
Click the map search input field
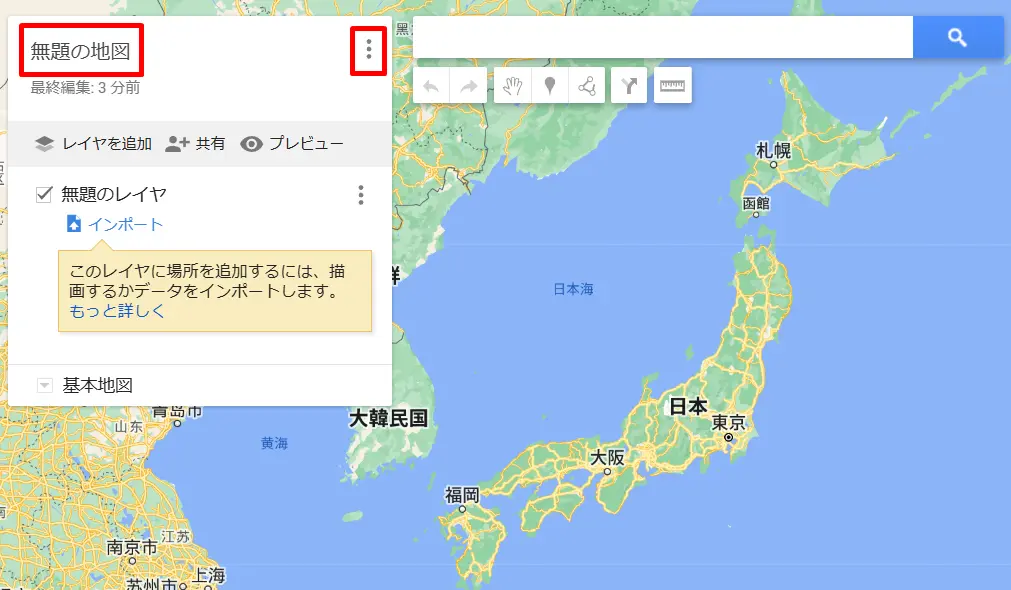point(663,37)
